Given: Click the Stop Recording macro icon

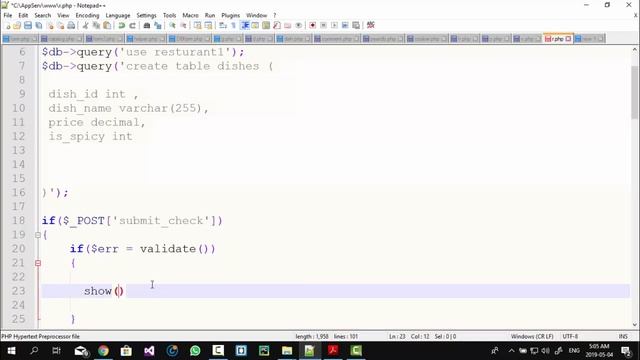Looking at the screenshot, I should tap(323, 26).
